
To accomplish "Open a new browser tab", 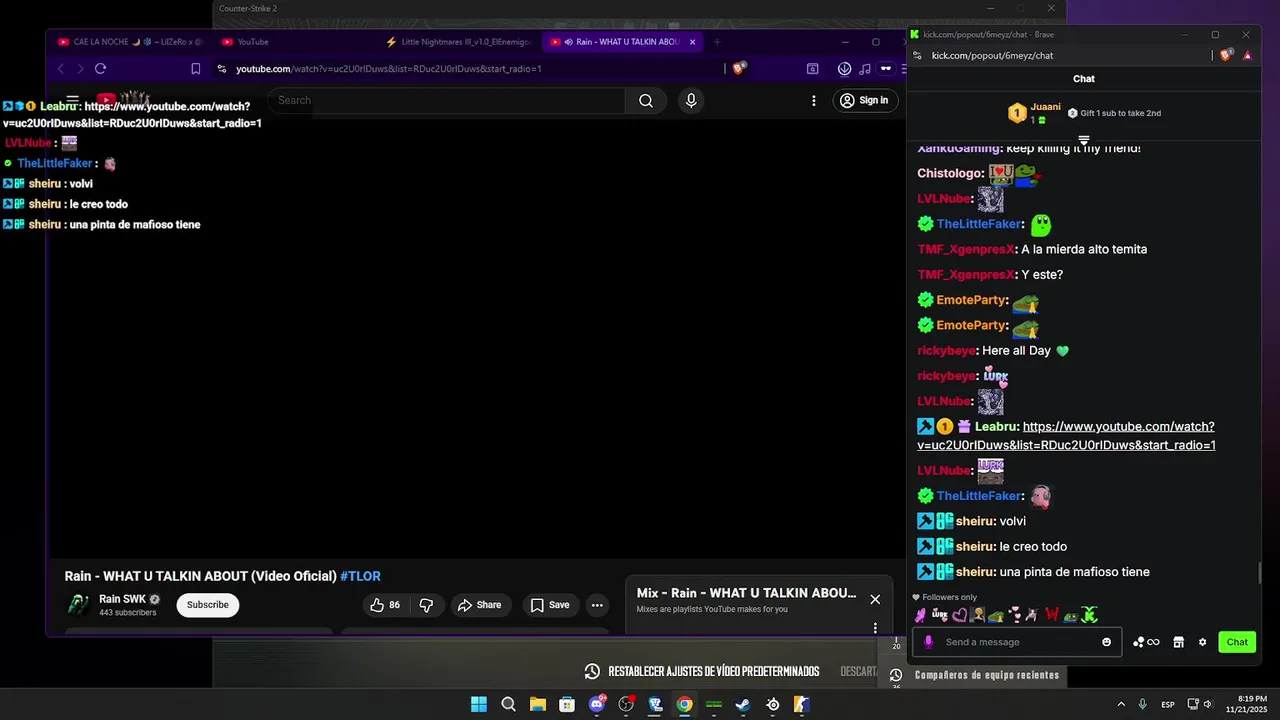I will (x=717, y=42).
